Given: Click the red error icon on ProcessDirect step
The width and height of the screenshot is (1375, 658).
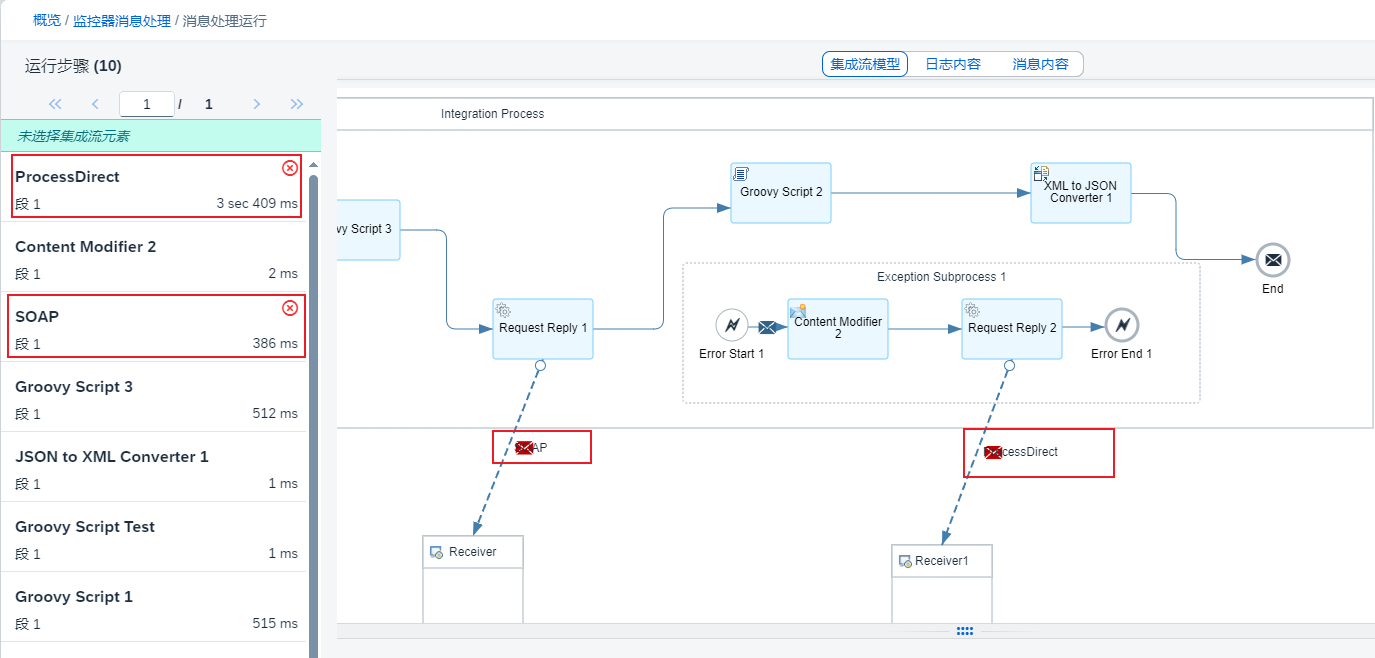Looking at the screenshot, I should (x=290, y=168).
